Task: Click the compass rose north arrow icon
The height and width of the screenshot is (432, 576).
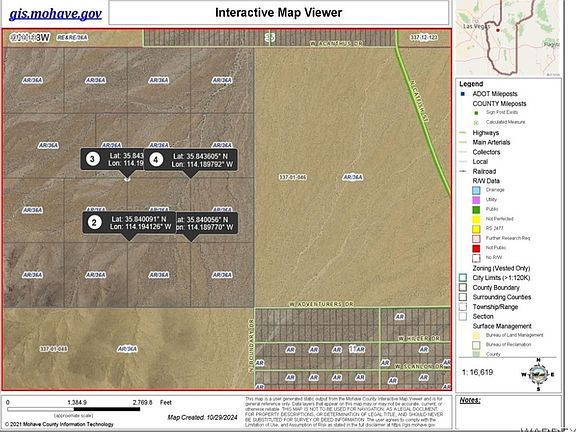Action: tap(538, 374)
